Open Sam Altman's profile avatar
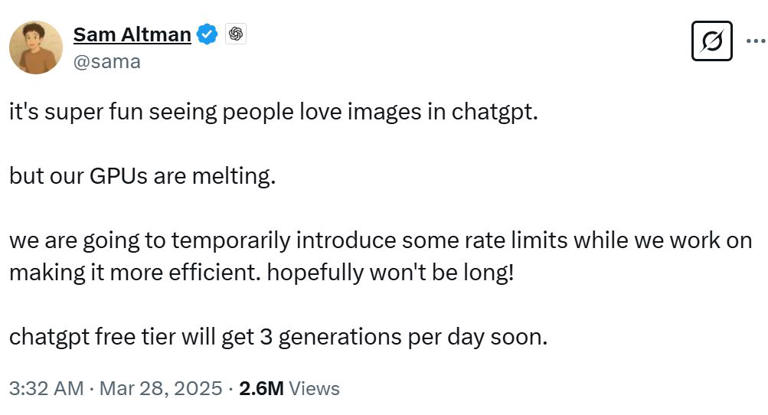 (x=36, y=47)
